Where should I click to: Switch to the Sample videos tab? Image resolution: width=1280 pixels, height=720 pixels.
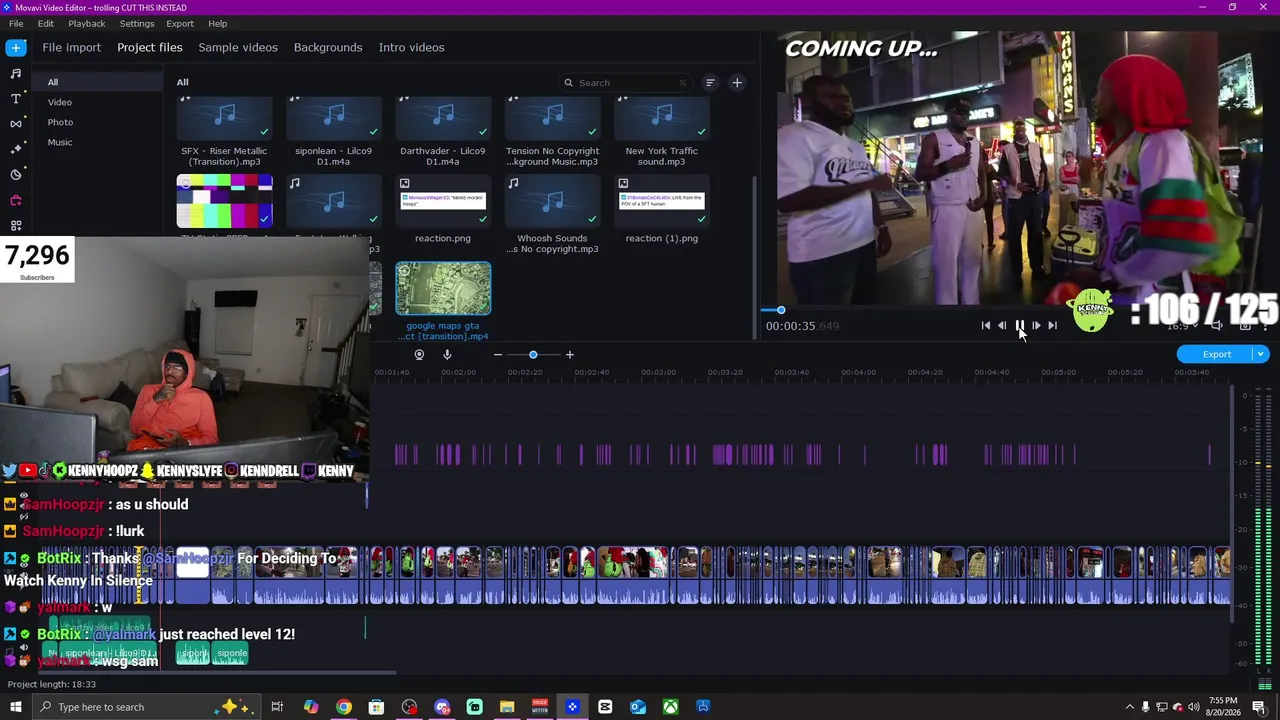point(238,47)
